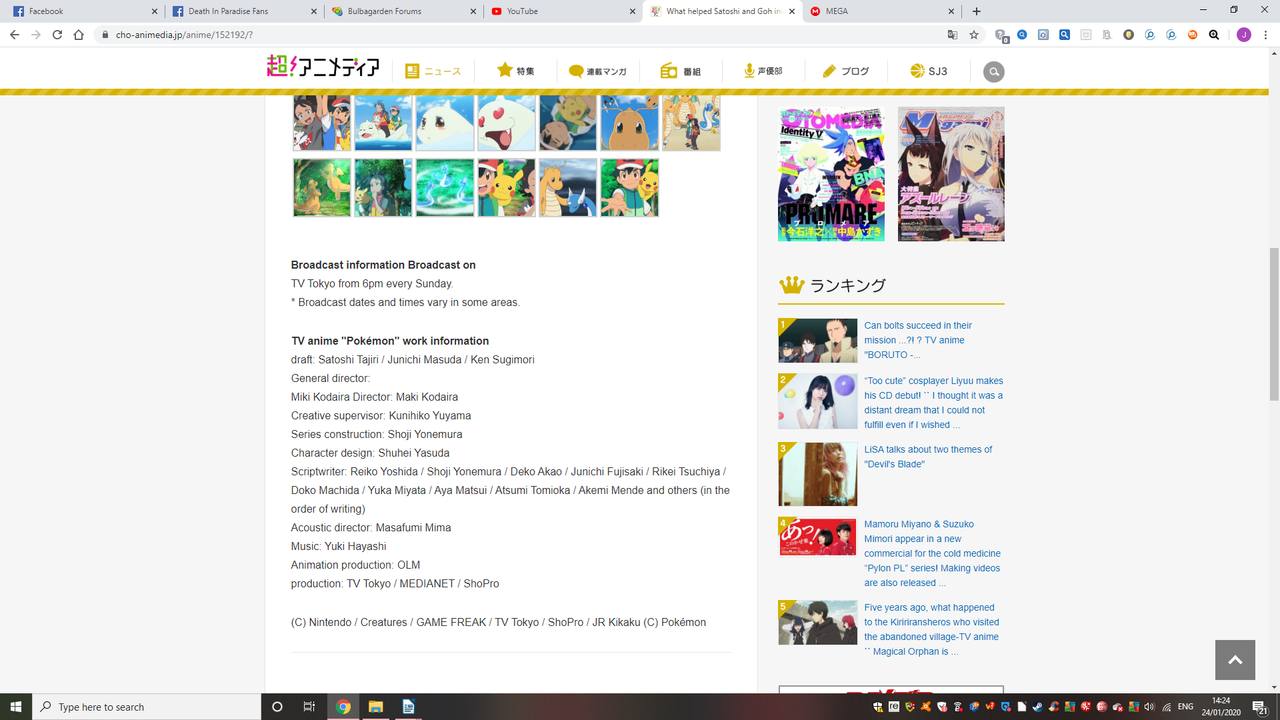Image resolution: width=1280 pixels, height=720 pixels.
Task: Click the scroll-to-top arrow button
Action: [x=1235, y=660]
